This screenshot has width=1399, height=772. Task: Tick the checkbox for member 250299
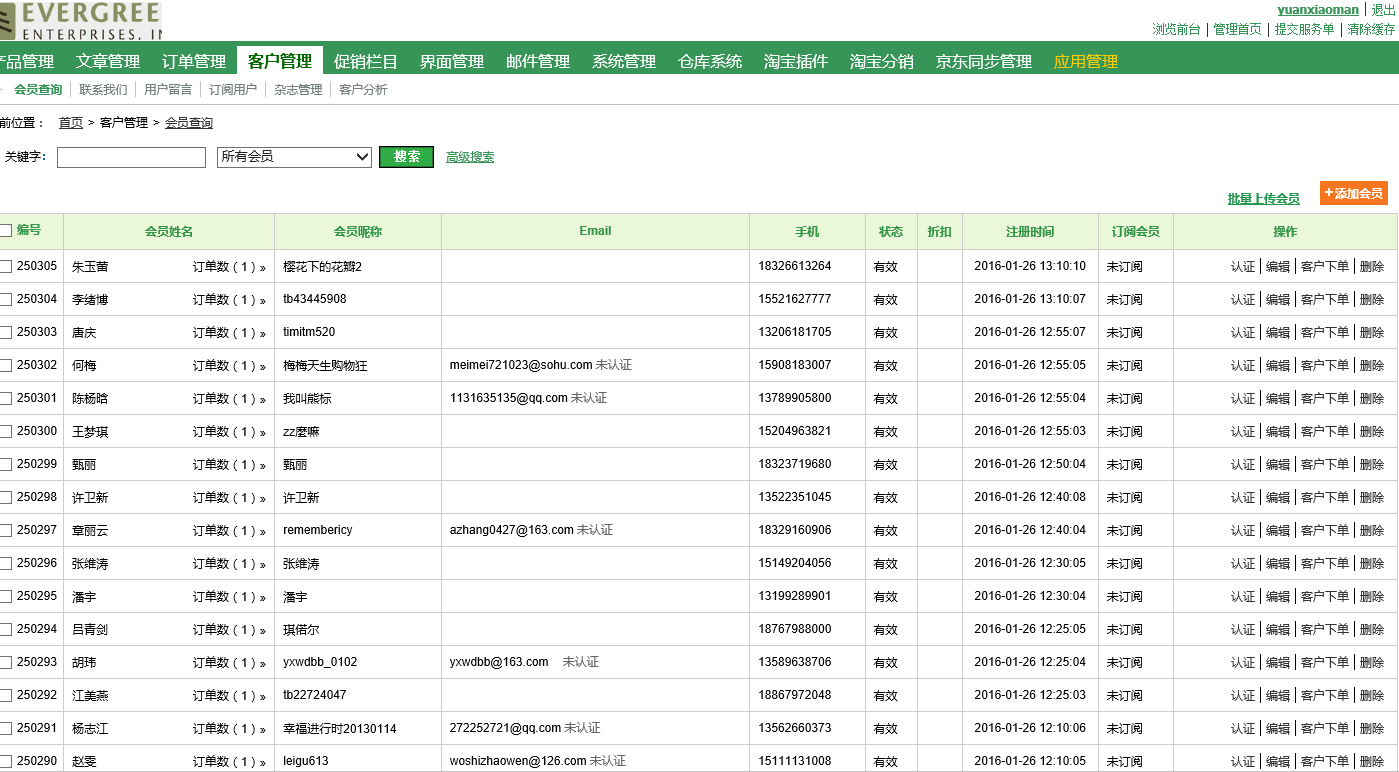point(5,465)
